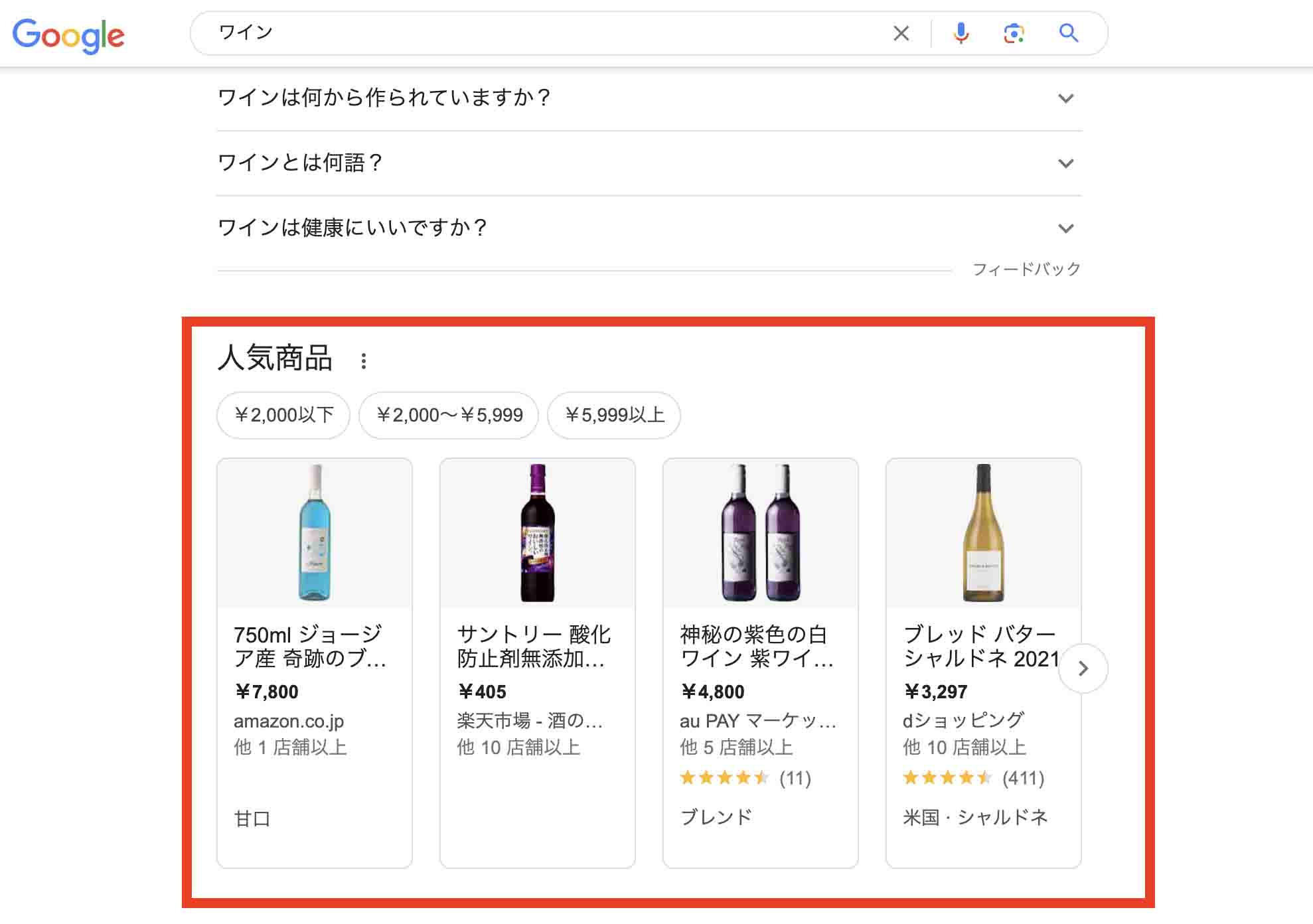The width and height of the screenshot is (1313, 924).
Task: Open blue wine bottle product image
Action: [315, 533]
